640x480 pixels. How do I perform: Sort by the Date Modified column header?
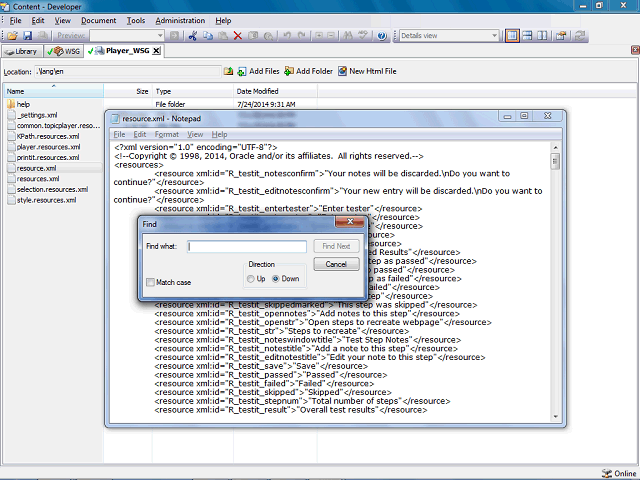coord(276,91)
